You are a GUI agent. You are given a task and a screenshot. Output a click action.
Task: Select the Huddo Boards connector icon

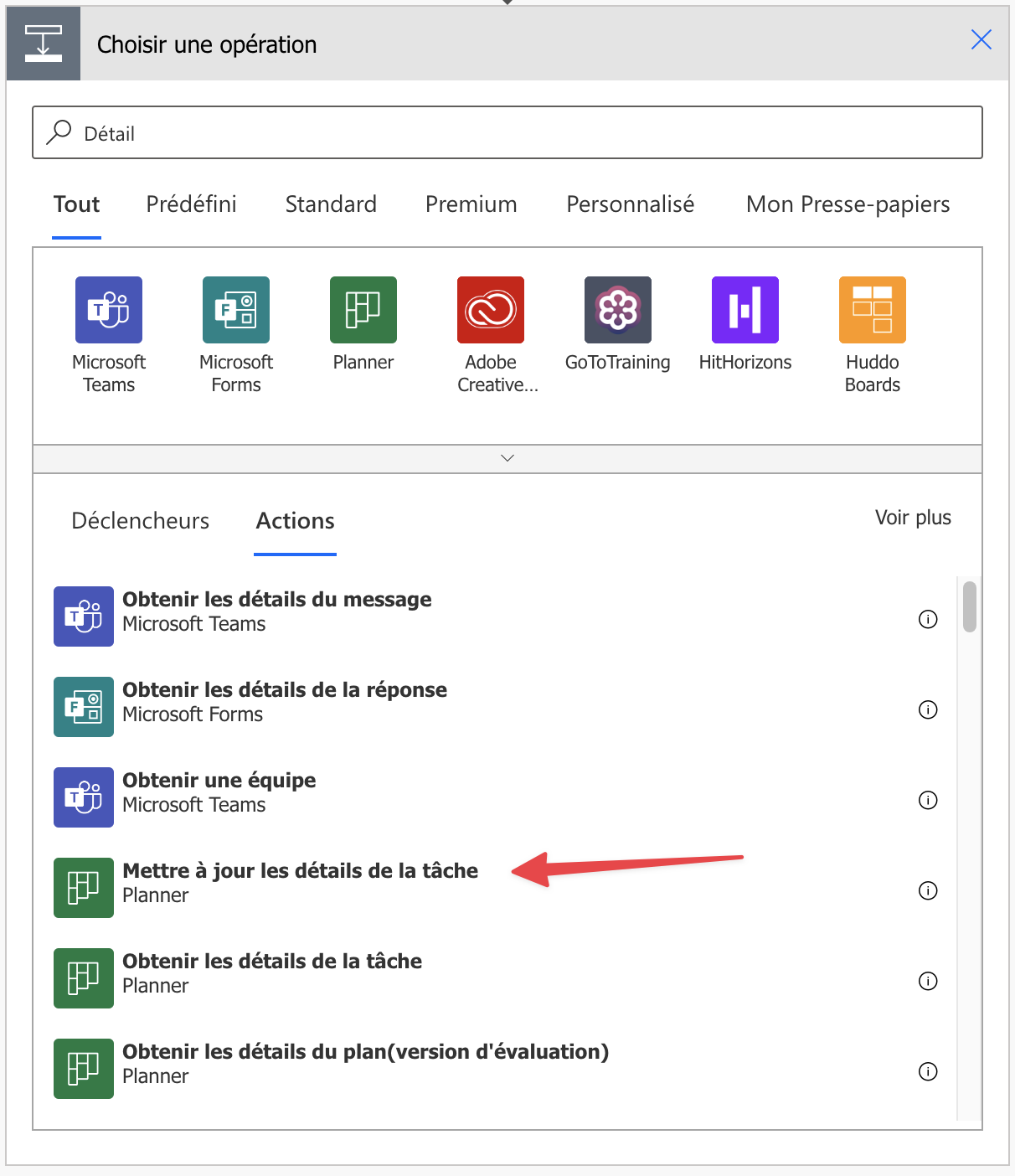[873, 310]
